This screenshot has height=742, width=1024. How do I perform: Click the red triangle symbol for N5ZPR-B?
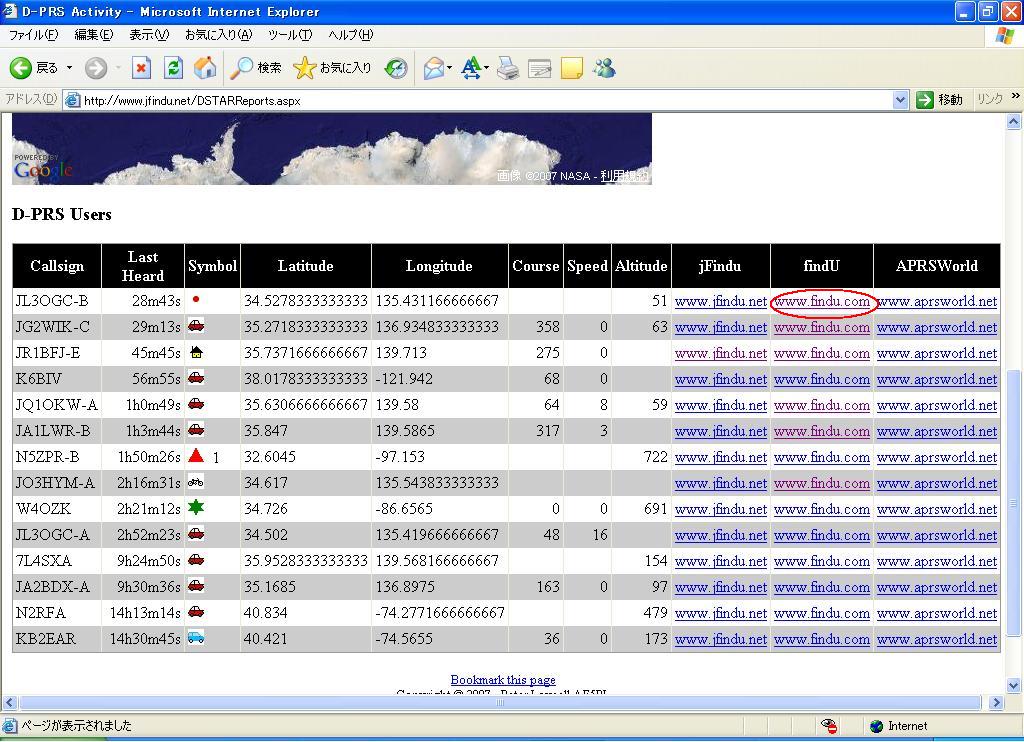tap(196, 456)
